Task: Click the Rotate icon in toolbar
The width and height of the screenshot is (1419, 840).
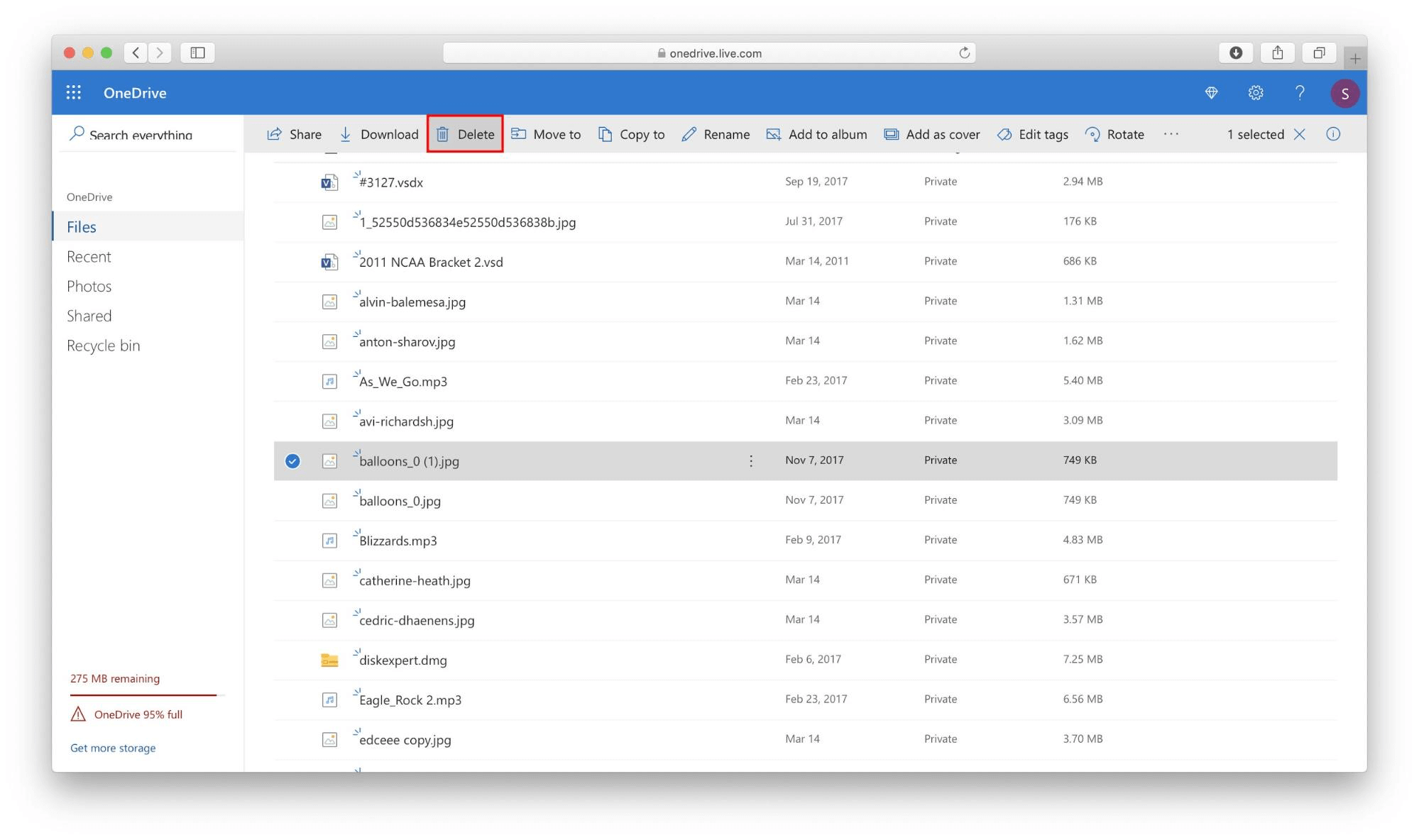Action: click(x=1092, y=133)
